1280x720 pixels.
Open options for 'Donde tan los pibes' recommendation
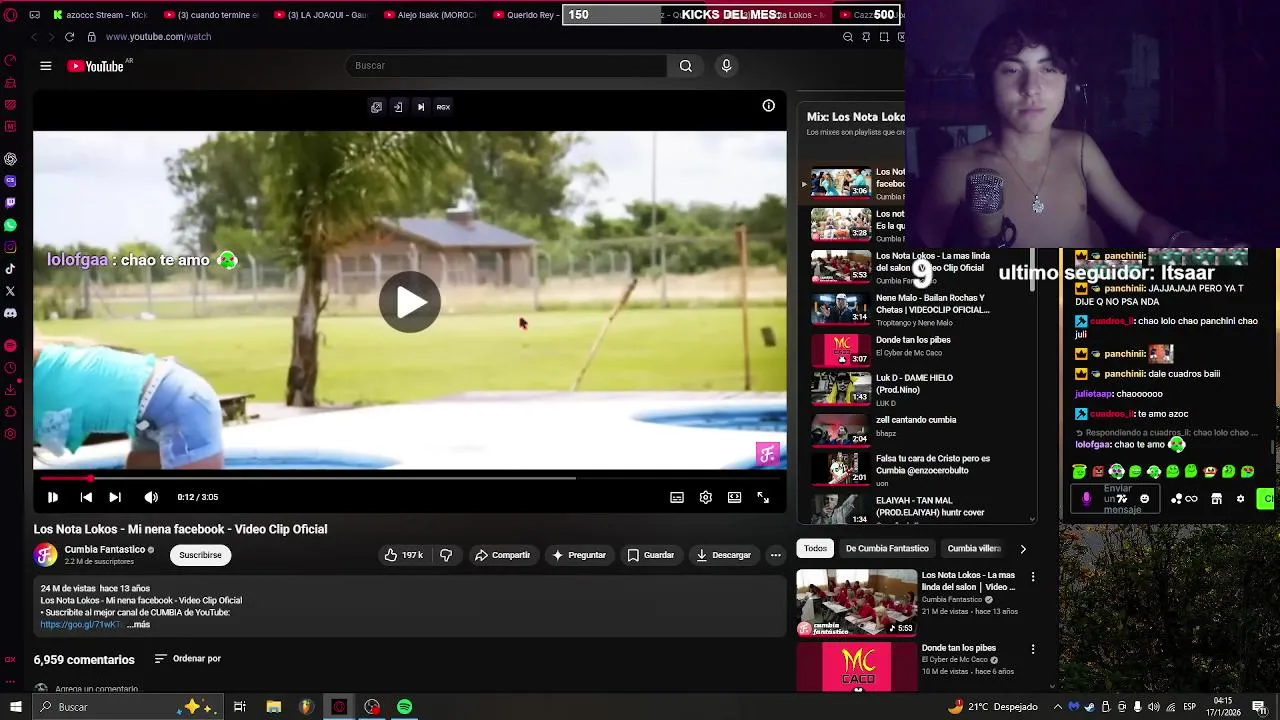click(1033, 649)
